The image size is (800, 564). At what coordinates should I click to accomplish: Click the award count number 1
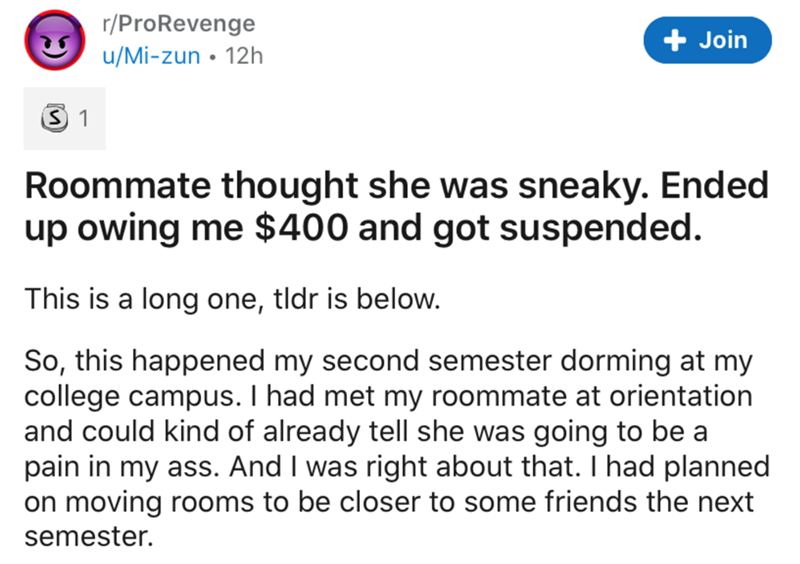[85, 119]
